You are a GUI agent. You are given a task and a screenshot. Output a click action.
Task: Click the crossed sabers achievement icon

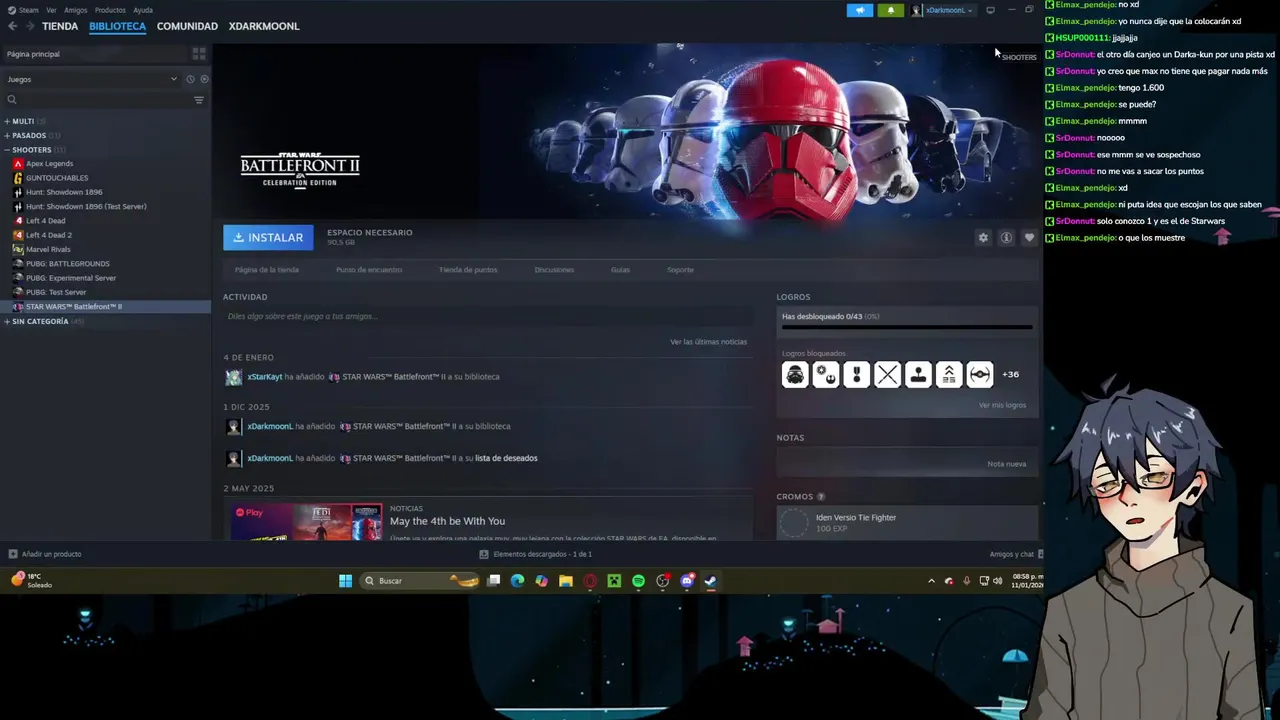point(887,374)
